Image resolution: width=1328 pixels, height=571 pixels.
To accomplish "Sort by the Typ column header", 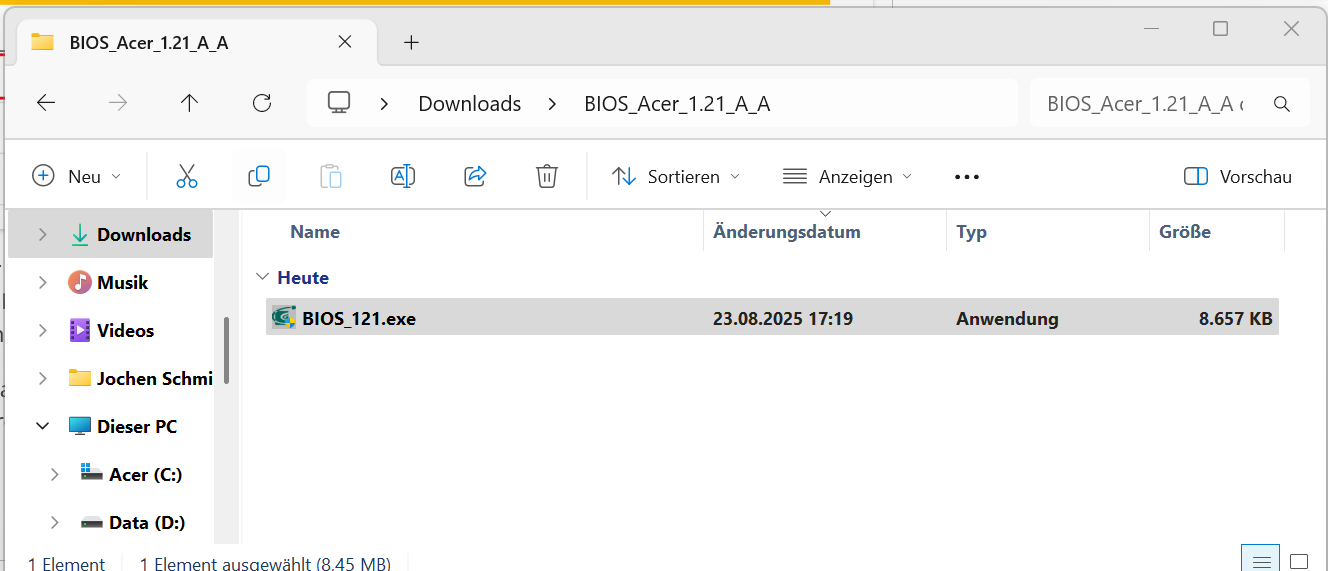I will click(x=971, y=232).
